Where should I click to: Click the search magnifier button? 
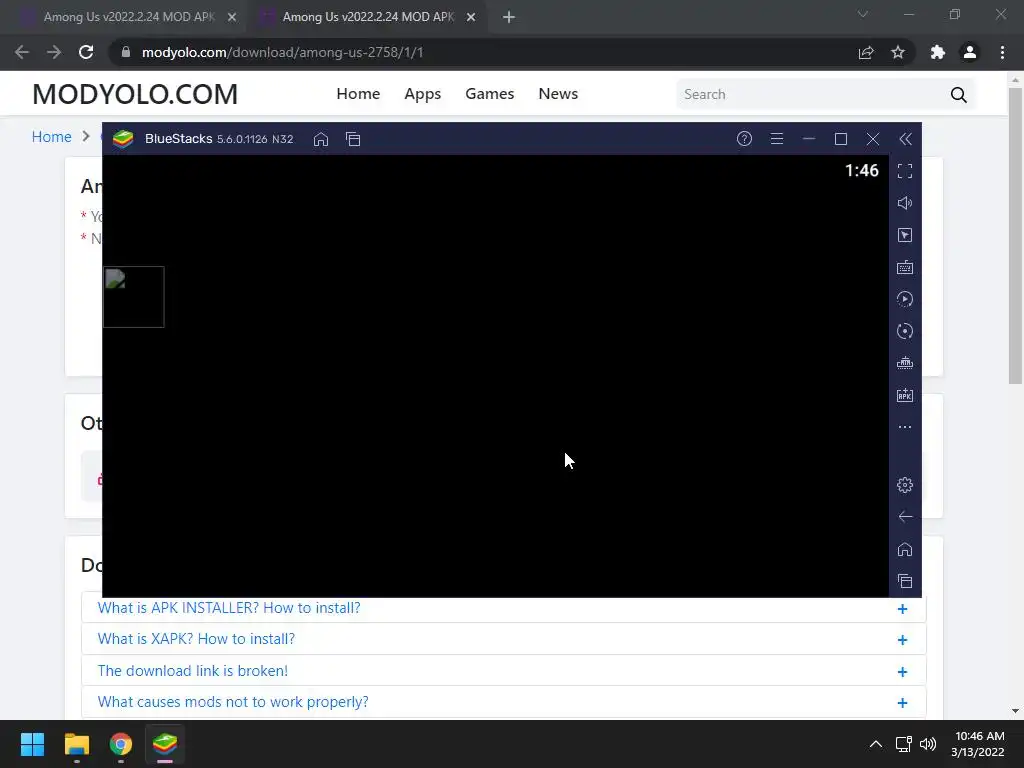tap(959, 95)
